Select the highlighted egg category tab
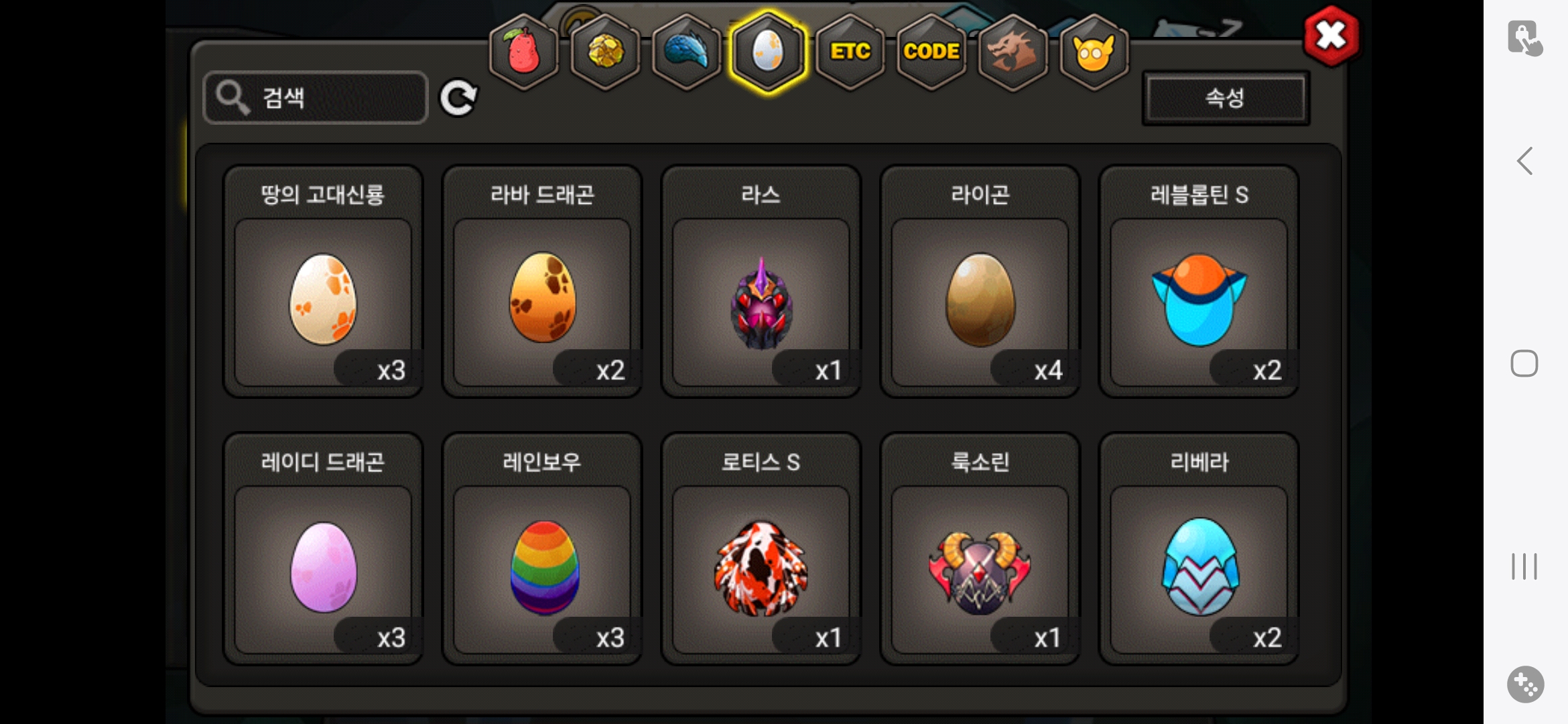Screen dimensions: 1568x724 tap(768, 52)
